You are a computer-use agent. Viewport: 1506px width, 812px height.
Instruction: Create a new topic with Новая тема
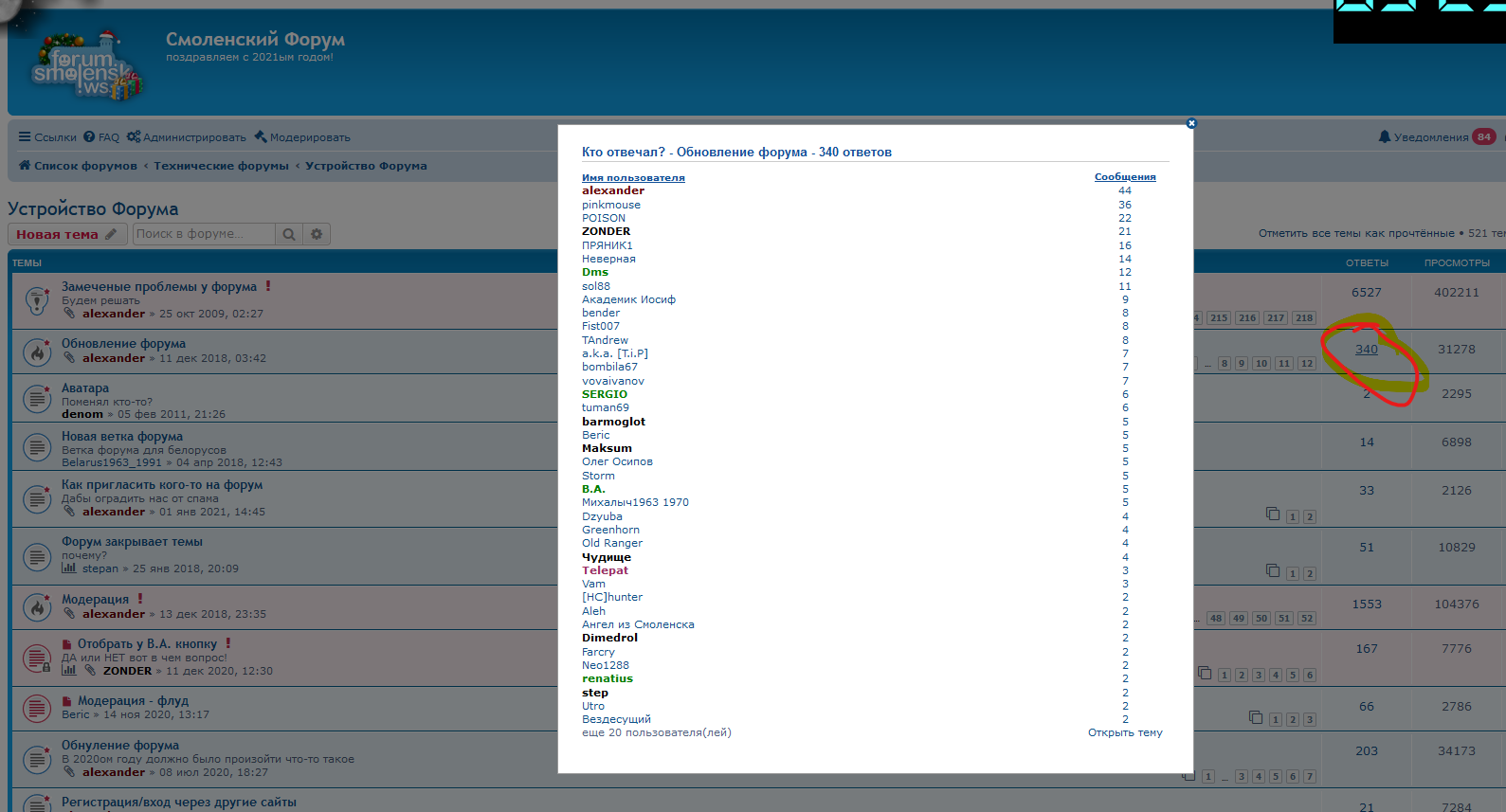pos(67,234)
